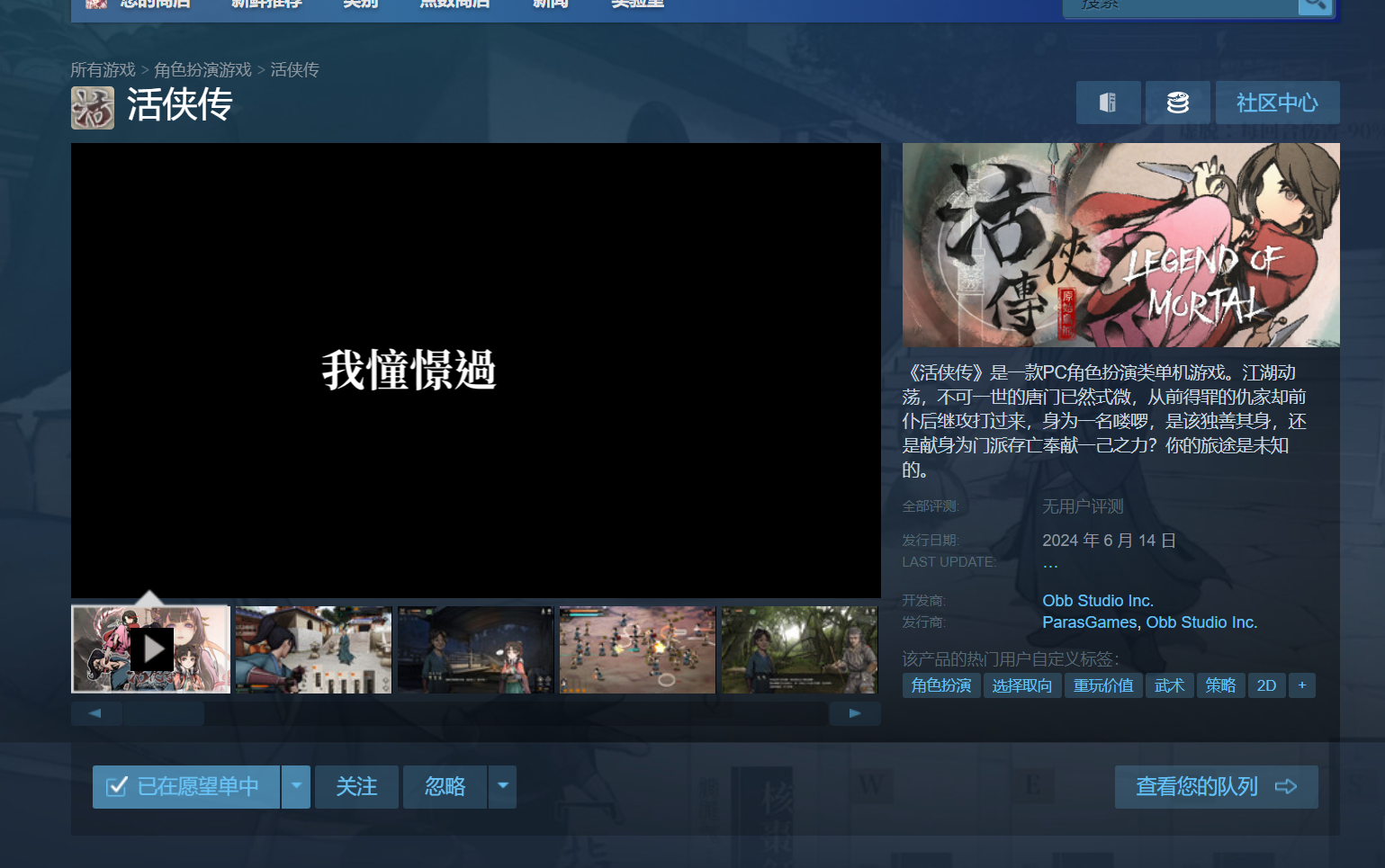
Task: Advance the screenshot strip with the right arrow
Action: click(x=854, y=713)
